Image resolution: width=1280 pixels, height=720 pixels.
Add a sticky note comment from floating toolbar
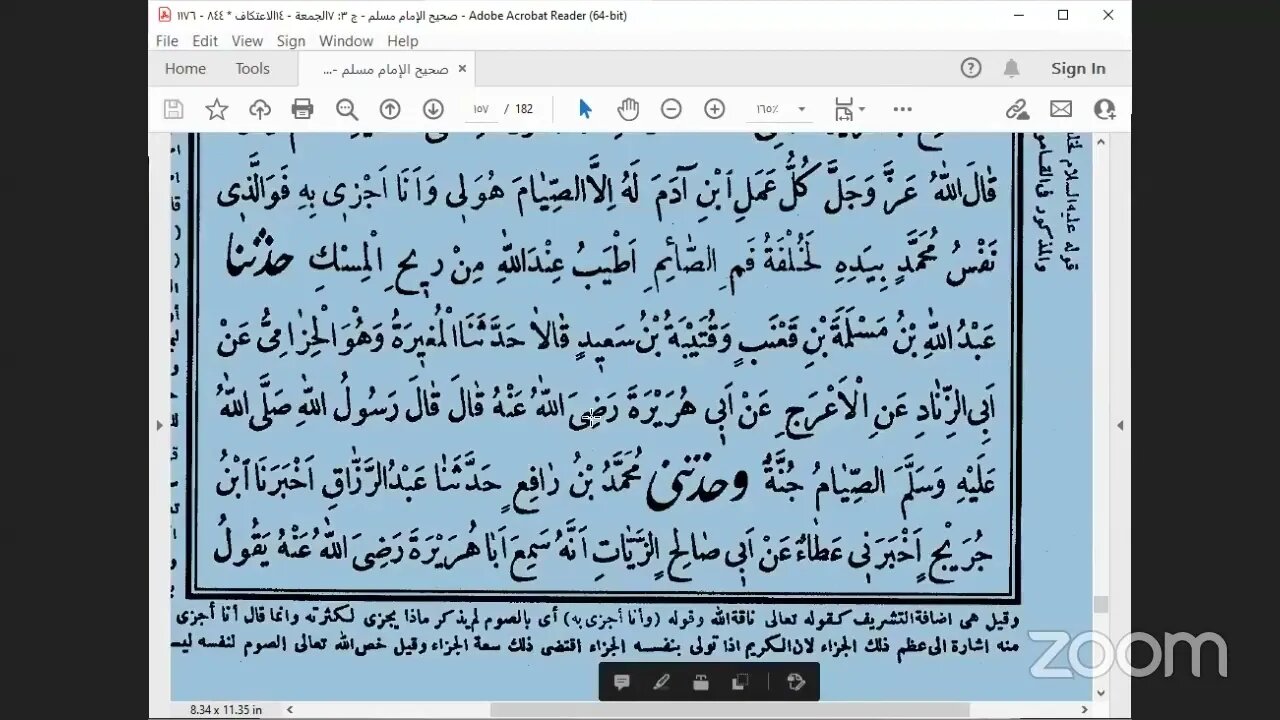click(621, 682)
